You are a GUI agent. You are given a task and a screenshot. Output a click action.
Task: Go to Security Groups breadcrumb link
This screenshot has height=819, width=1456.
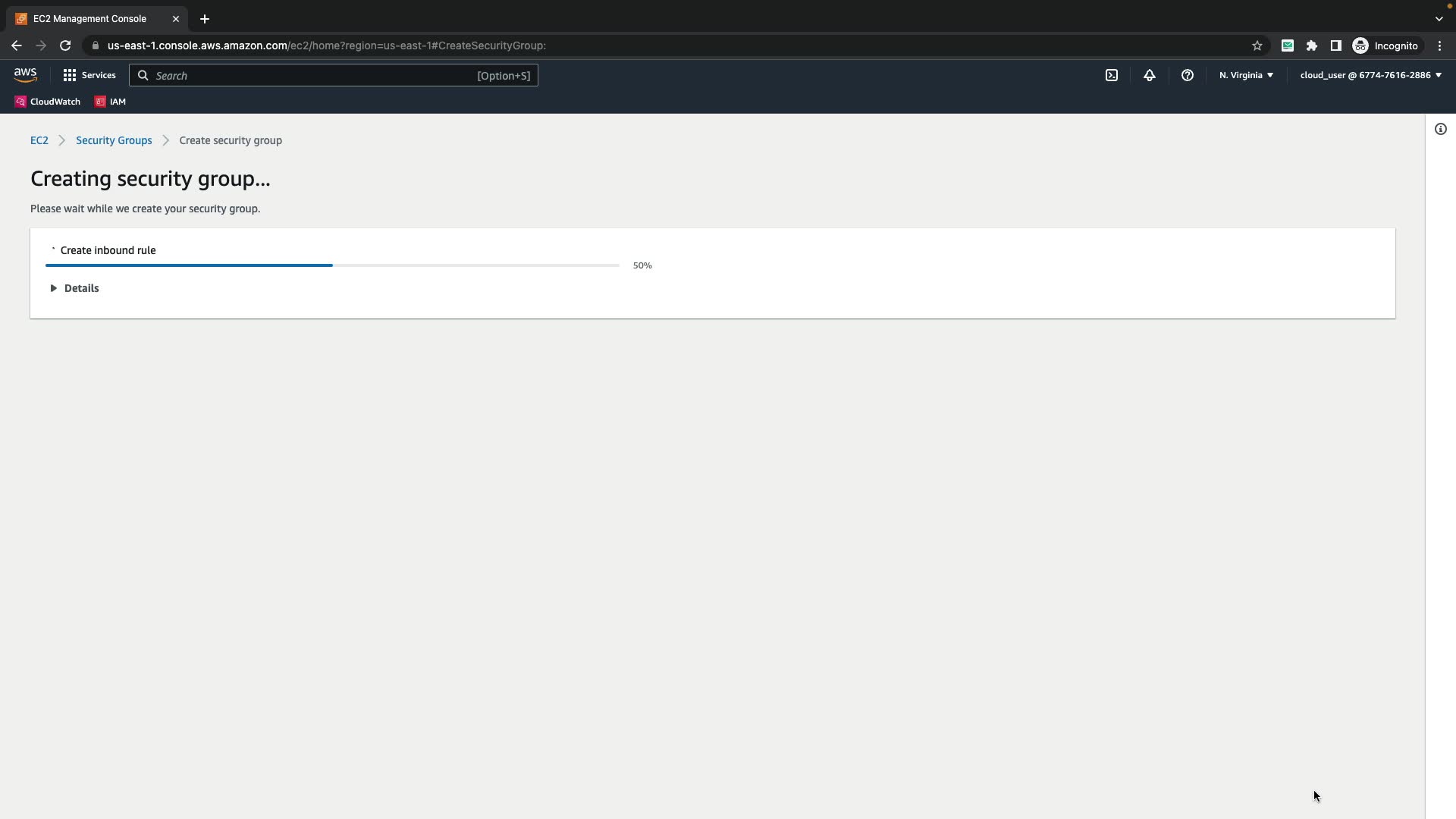click(114, 140)
